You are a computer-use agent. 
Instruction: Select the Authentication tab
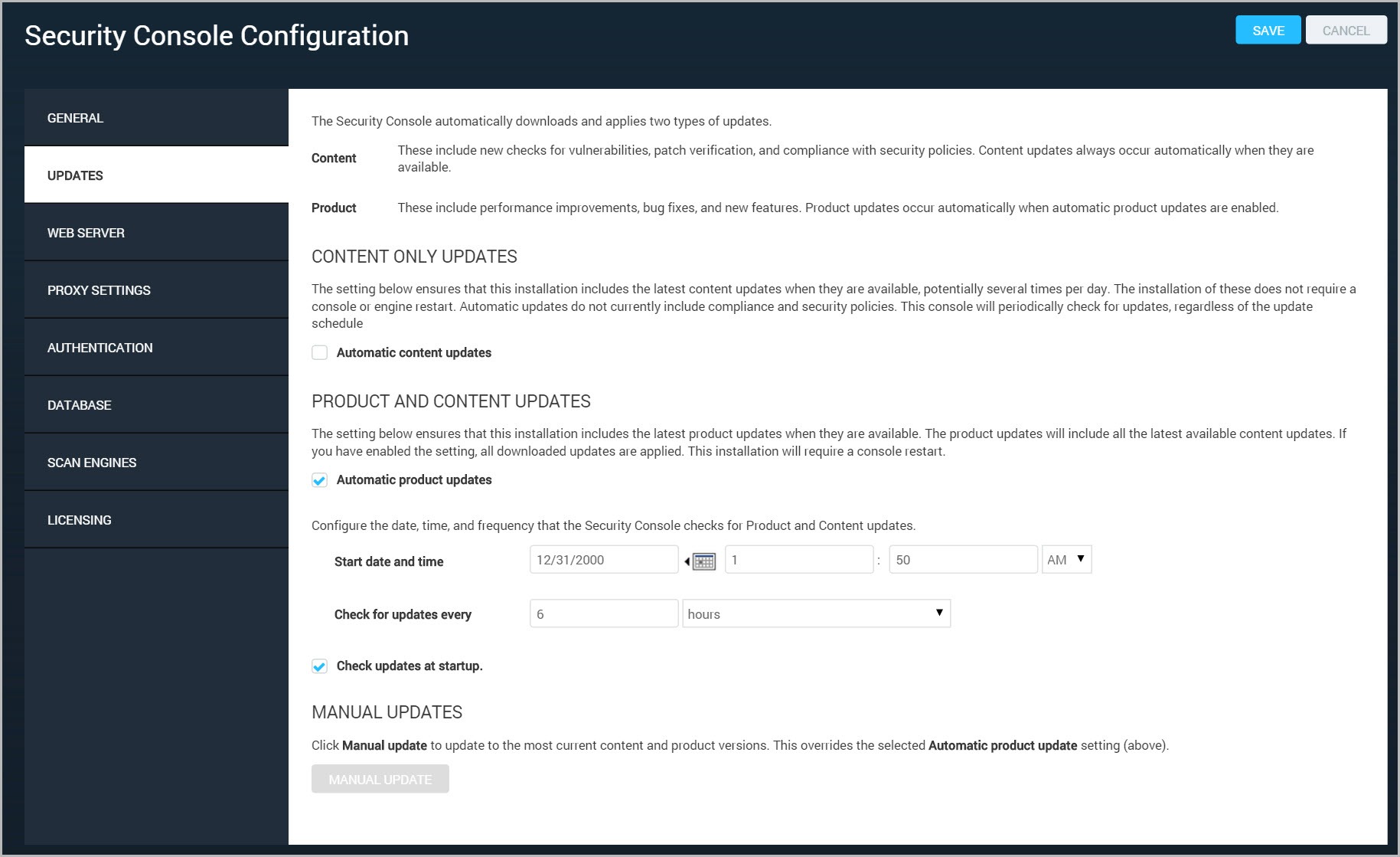156,348
